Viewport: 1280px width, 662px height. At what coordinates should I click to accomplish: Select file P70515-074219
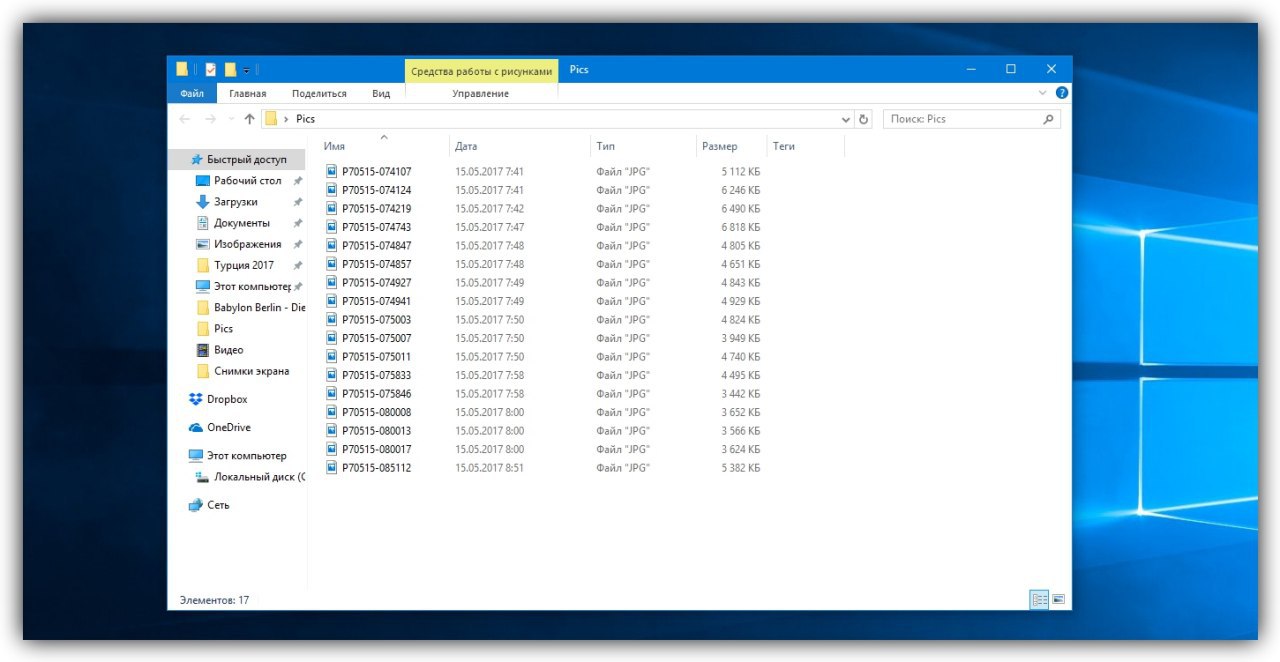pyautogui.click(x=376, y=209)
